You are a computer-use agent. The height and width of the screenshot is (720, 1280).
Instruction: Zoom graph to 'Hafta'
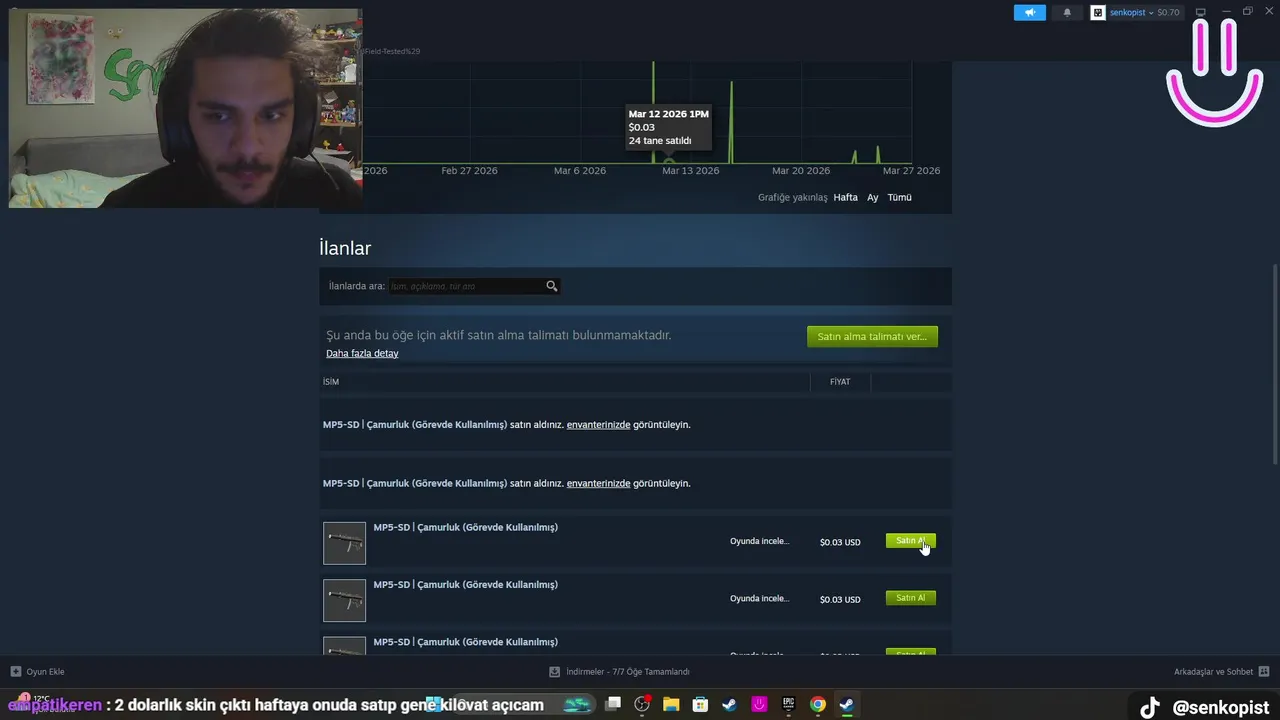(846, 197)
